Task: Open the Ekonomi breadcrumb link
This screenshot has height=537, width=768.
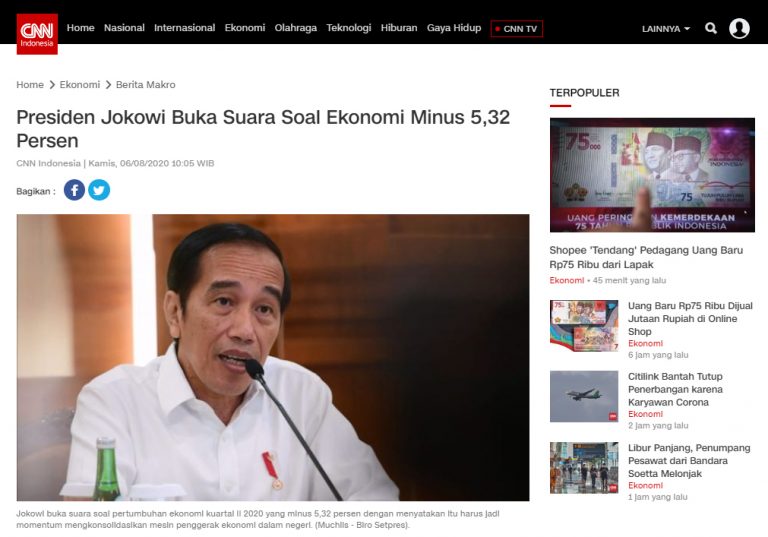Action: coord(80,84)
